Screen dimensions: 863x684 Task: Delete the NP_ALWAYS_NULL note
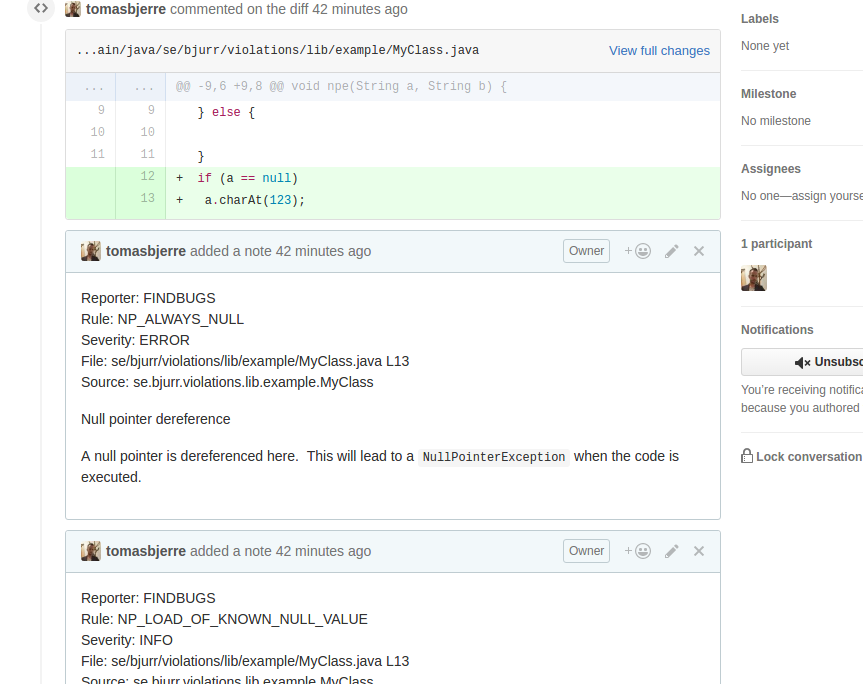point(699,251)
